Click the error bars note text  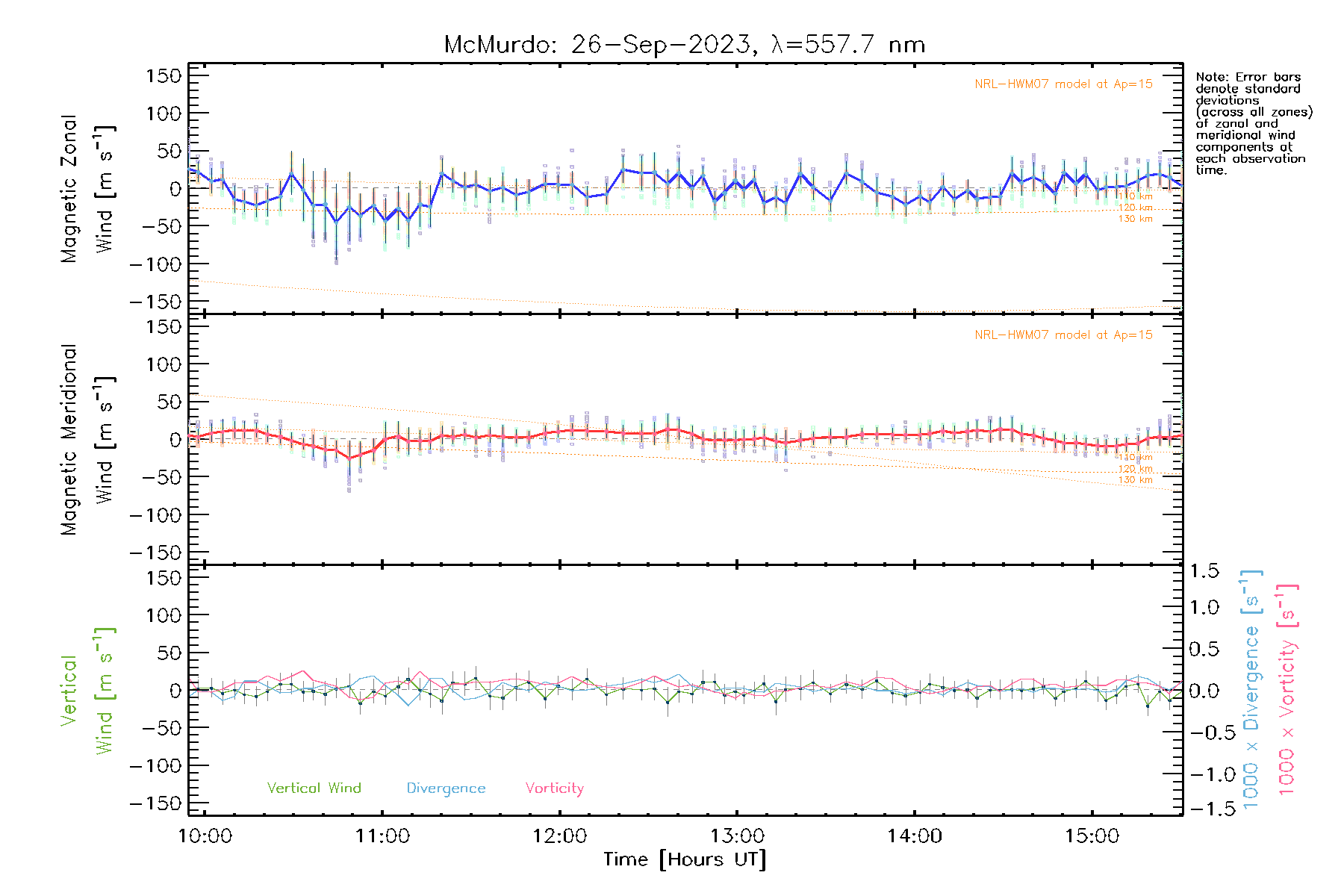tap(1253, 123)
